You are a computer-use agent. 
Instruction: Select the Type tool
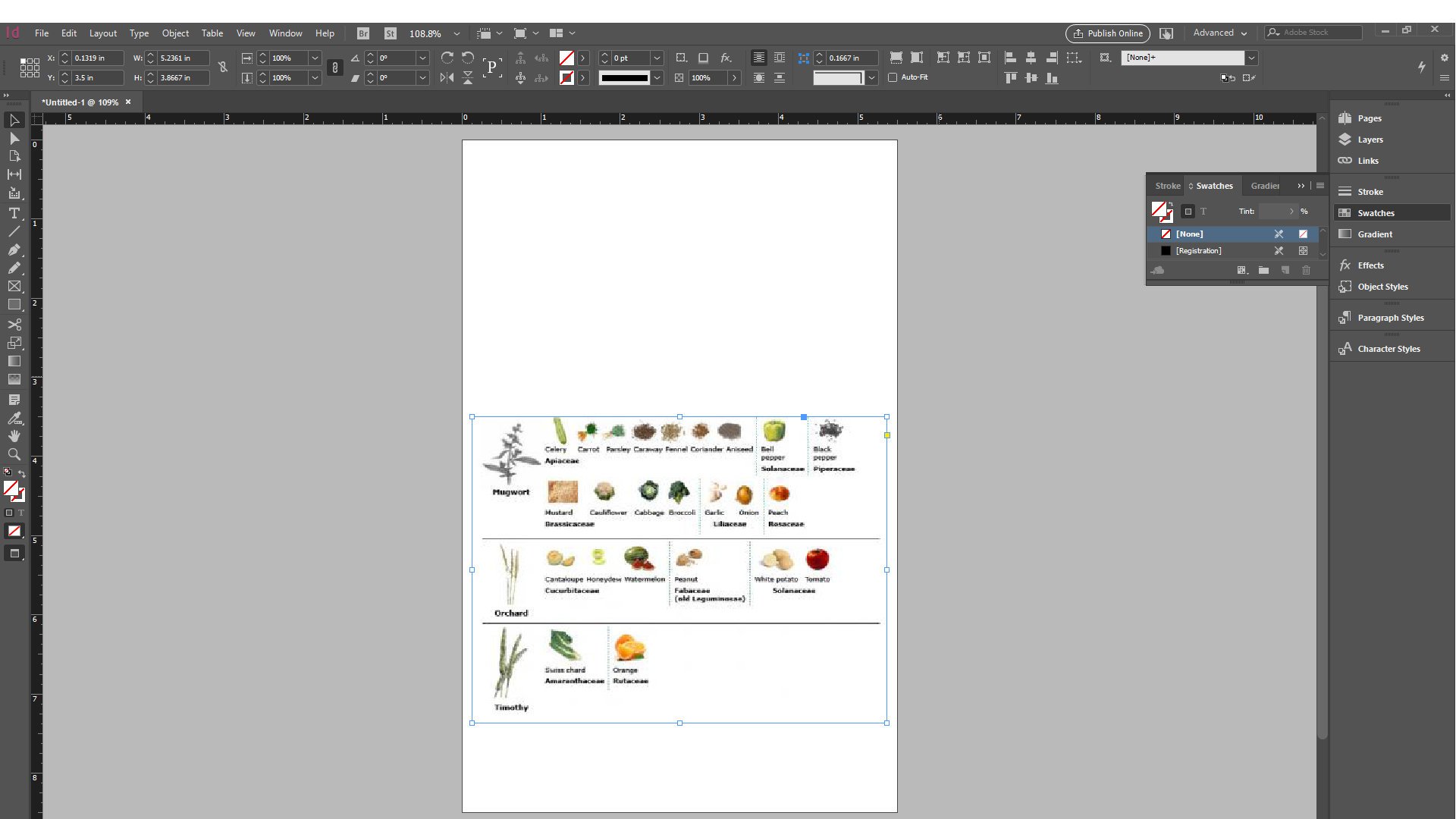[14, 213]
